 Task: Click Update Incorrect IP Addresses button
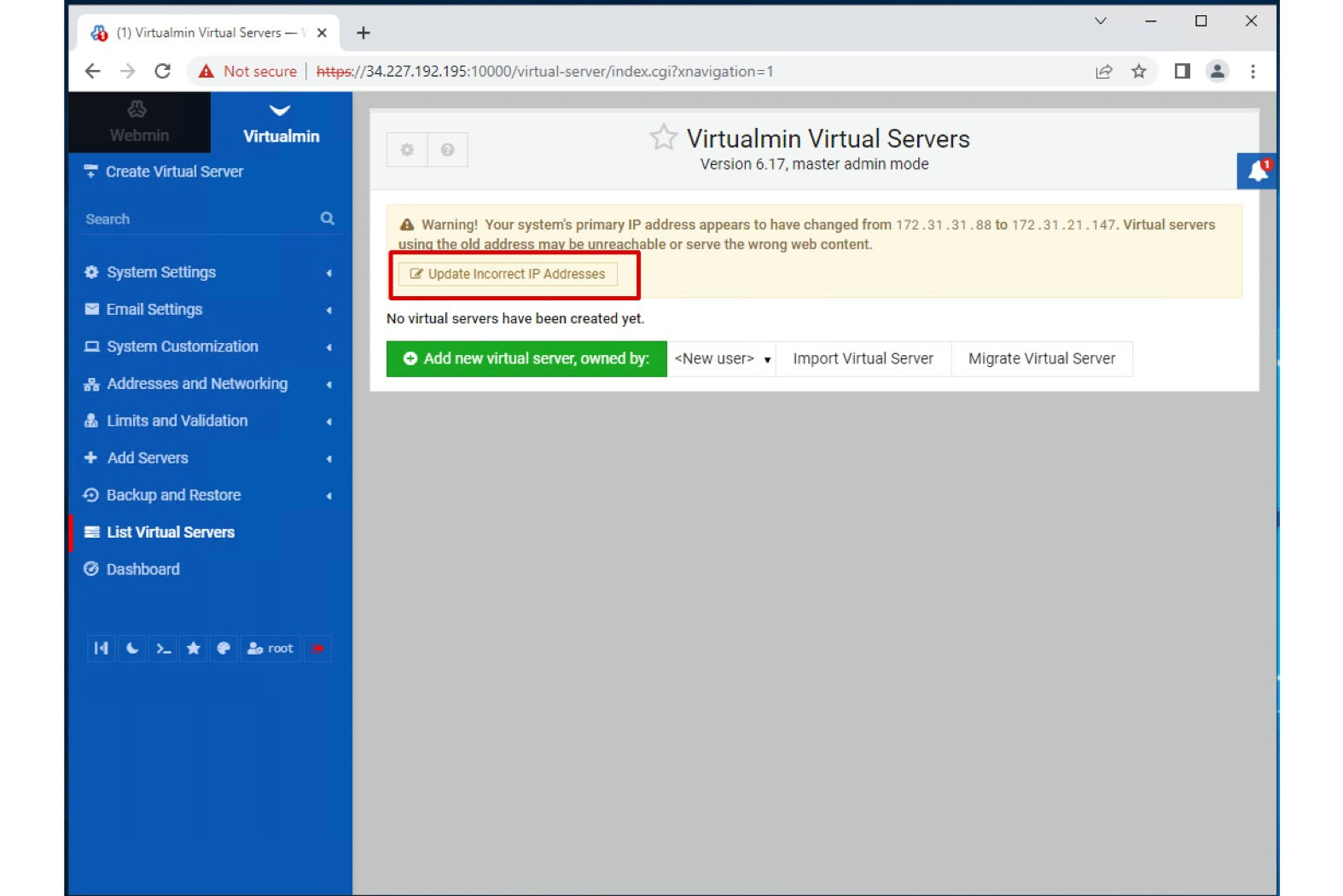coord(508,274)
